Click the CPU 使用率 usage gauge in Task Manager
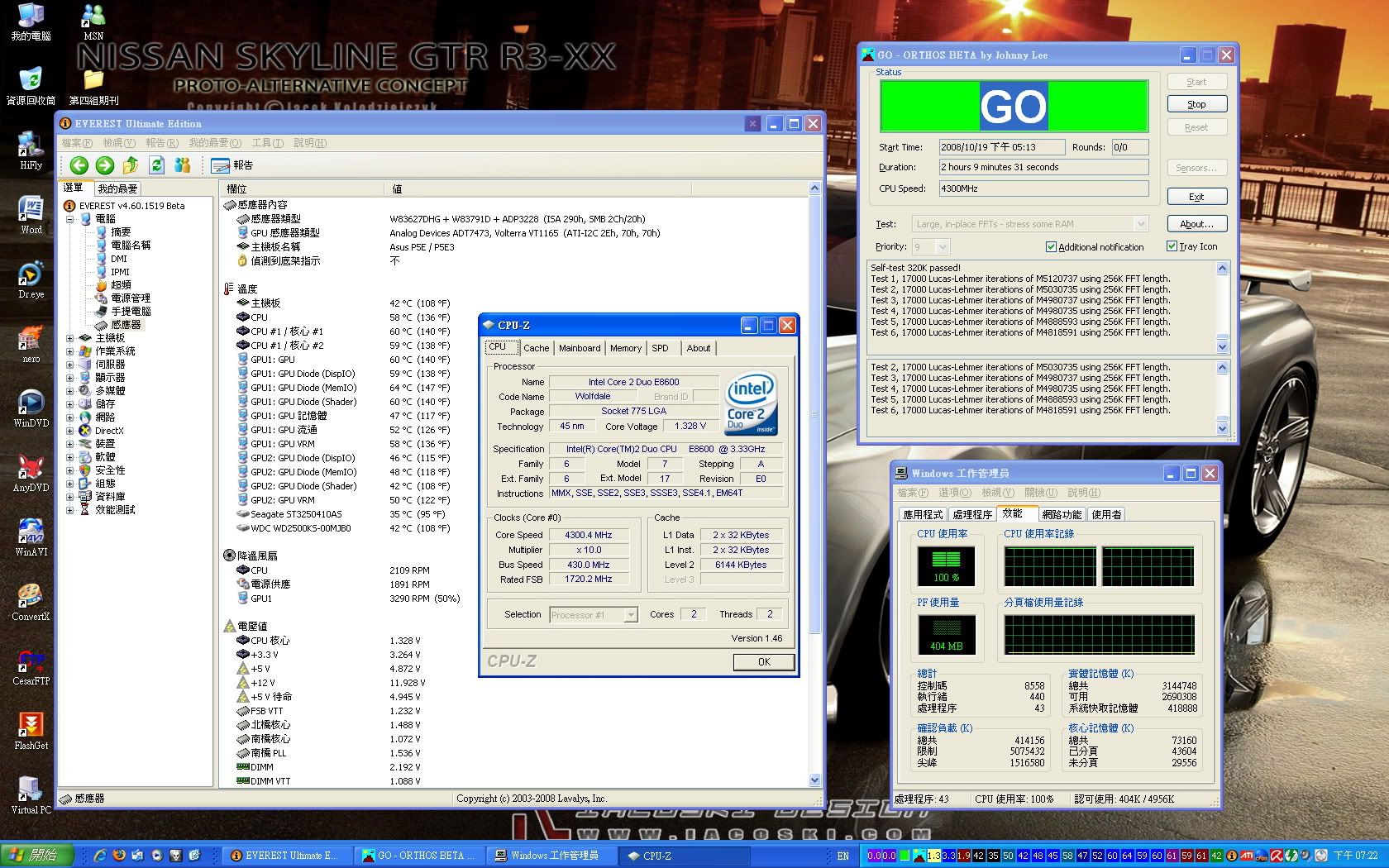 946,567
